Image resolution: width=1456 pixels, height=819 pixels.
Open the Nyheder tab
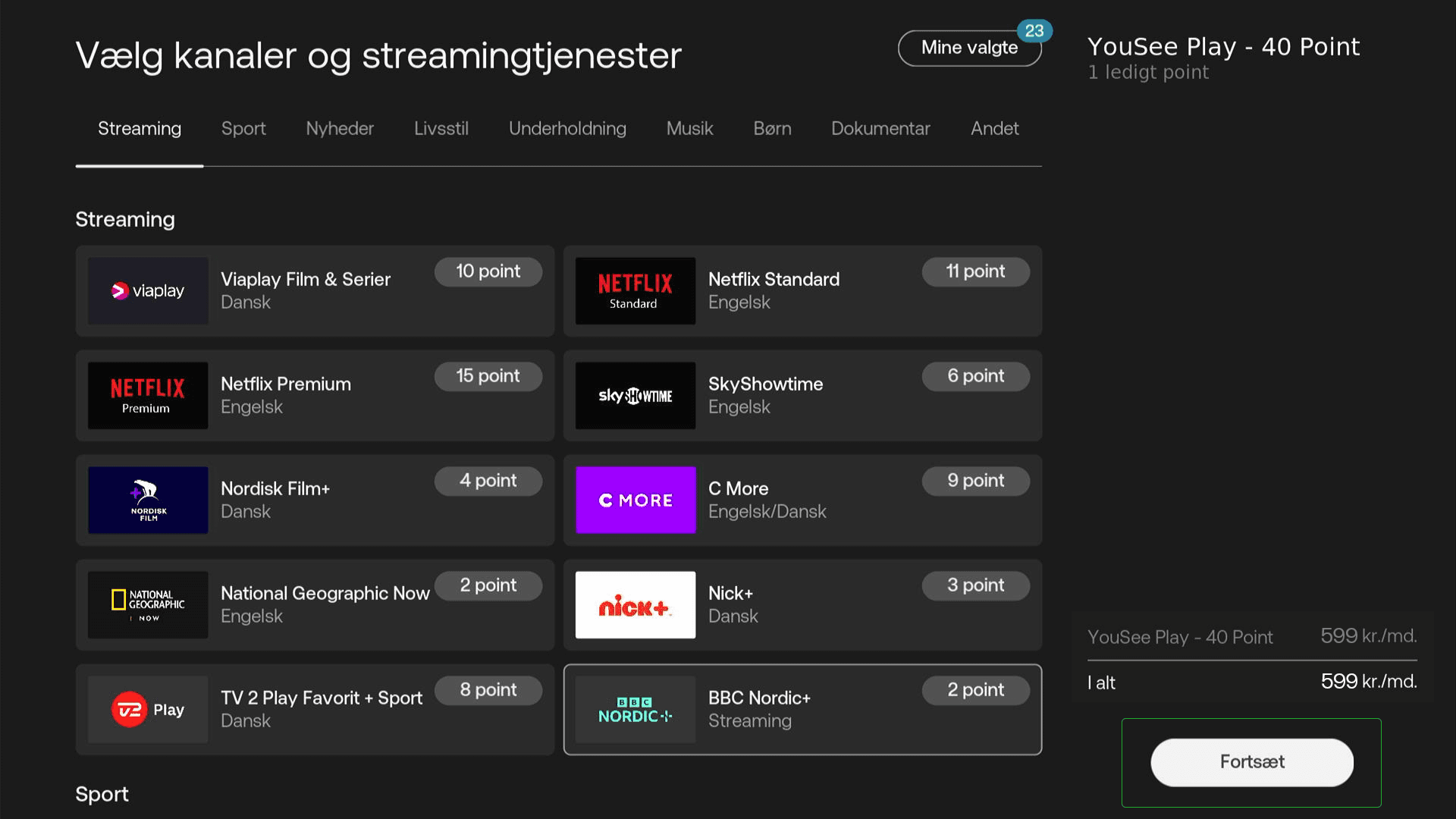tap(340, 129)
